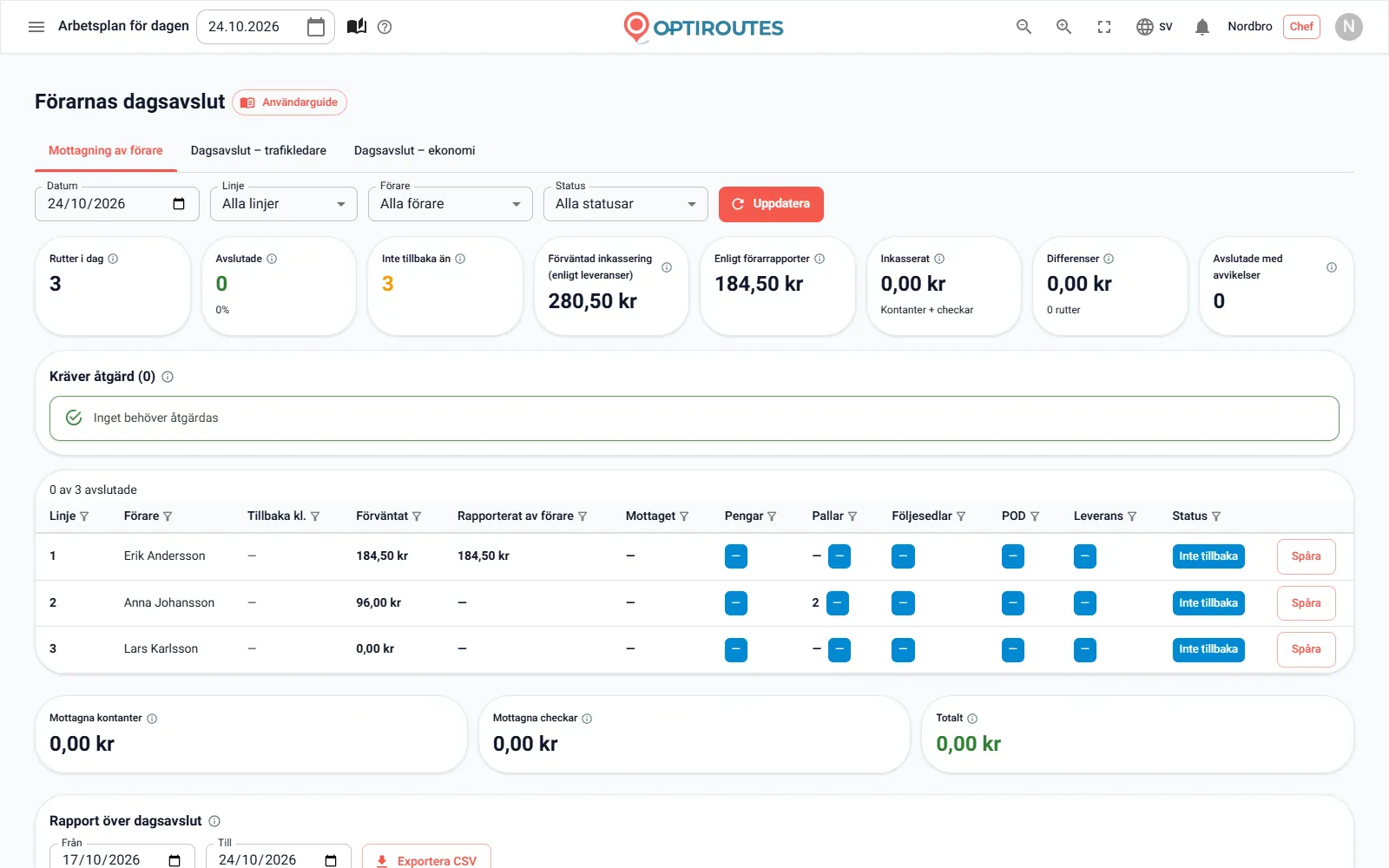This screenshot has width=1389, height=868.
Task: Toggle Leverans box for Anna Johansson
Action: point(1085,603)
